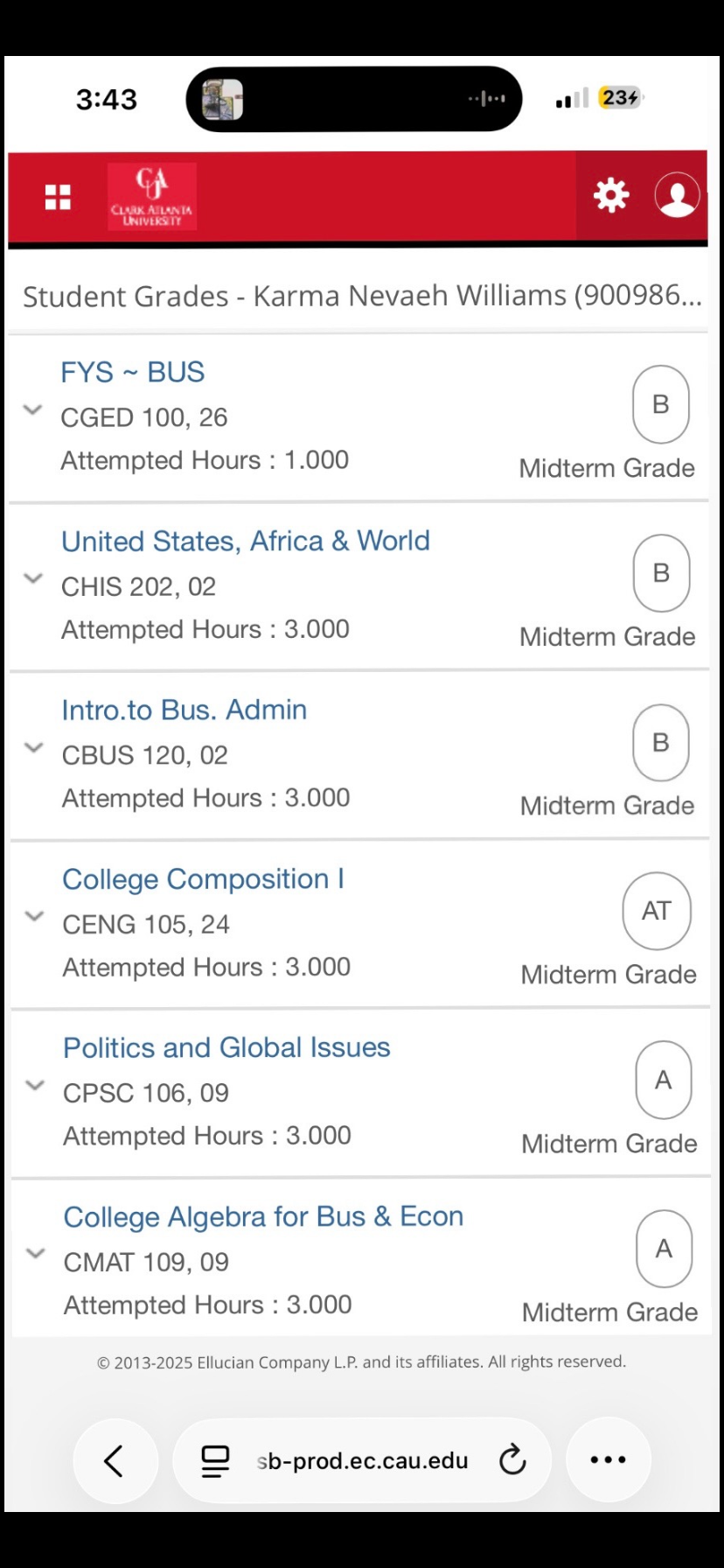Open the four-square apps grid menu
Screen dimensions: 724x1568
tap(58, 198)
